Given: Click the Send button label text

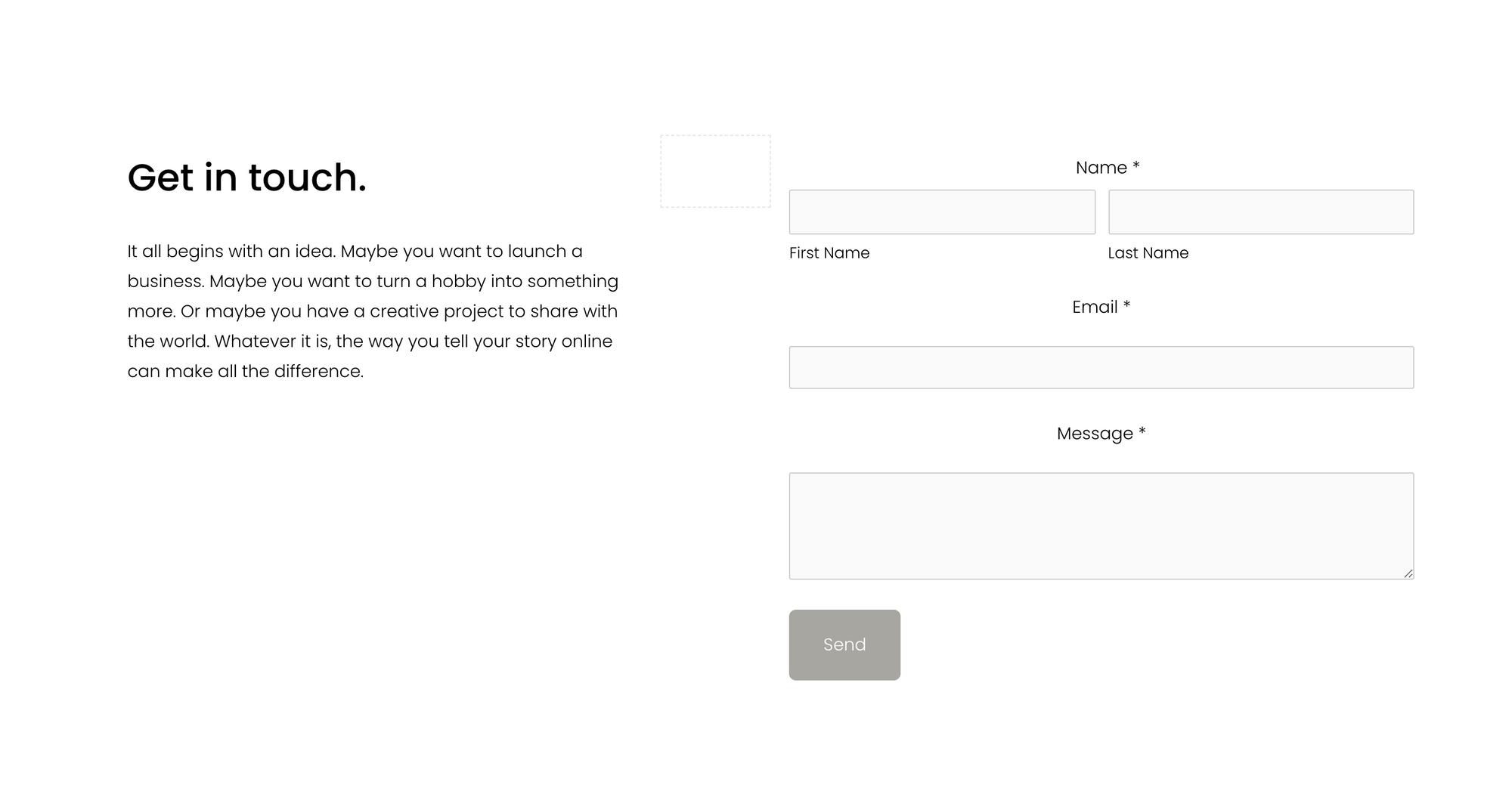Looking at the screenshot, I should click(x=844, y=645).
